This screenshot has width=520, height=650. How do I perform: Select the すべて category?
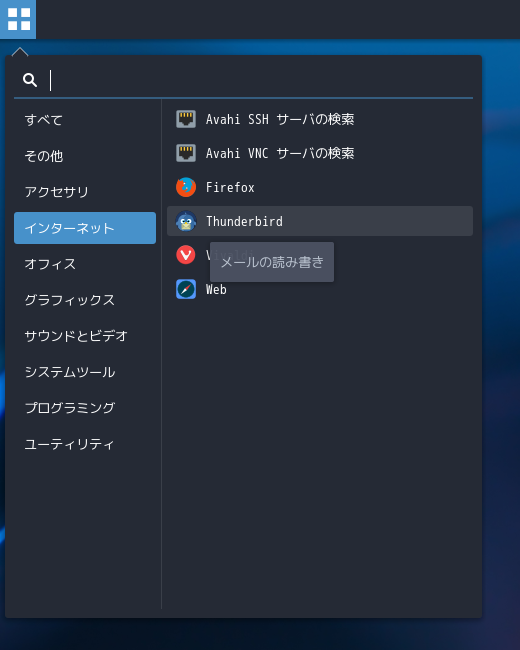(85, 120)
